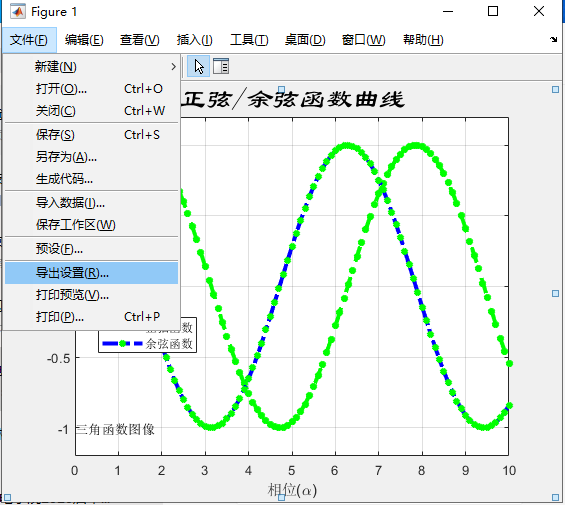Screen dimensions: 565x505
Task: Select the Edit Plot arrow tool
Action: [199, 67]
